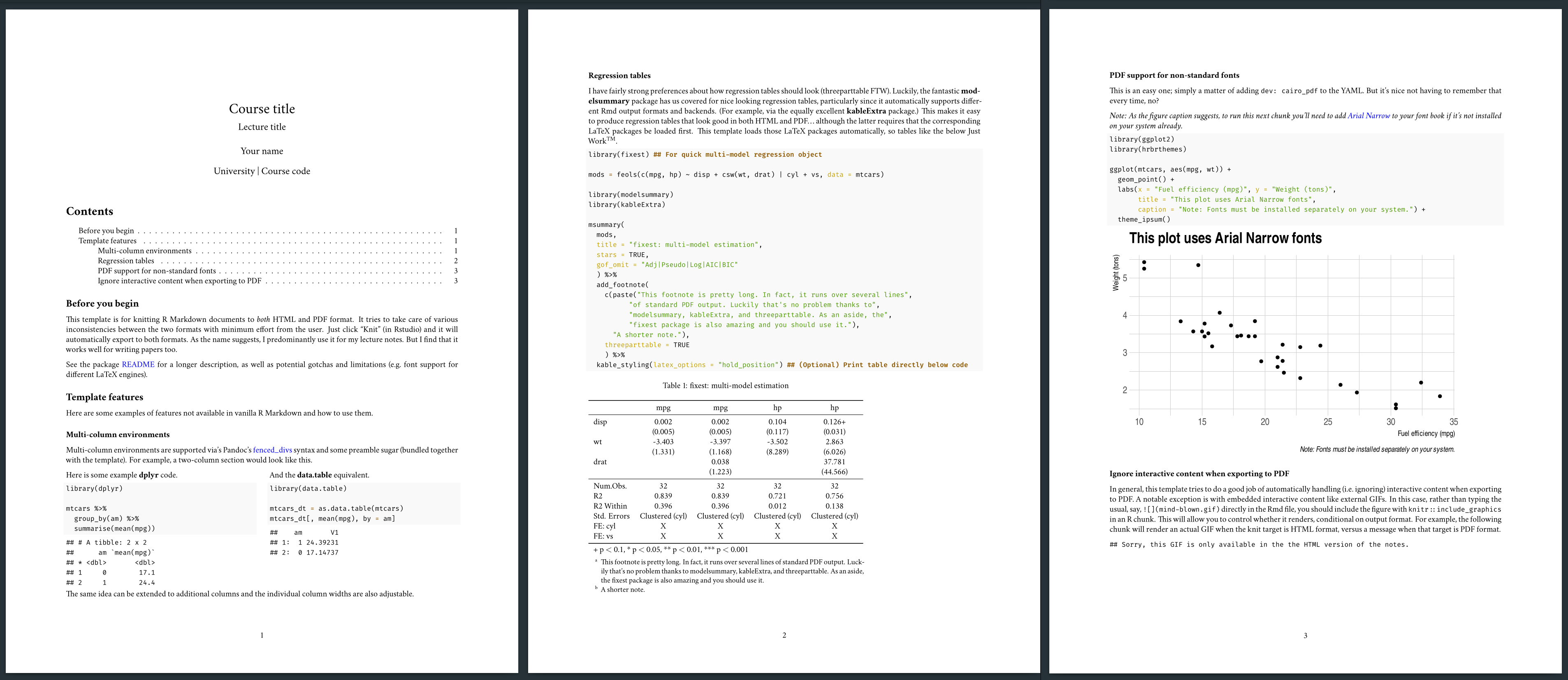Select 'Template features' in table of contents
Viewport: 1568px width, 680px height.
point(107,241)
